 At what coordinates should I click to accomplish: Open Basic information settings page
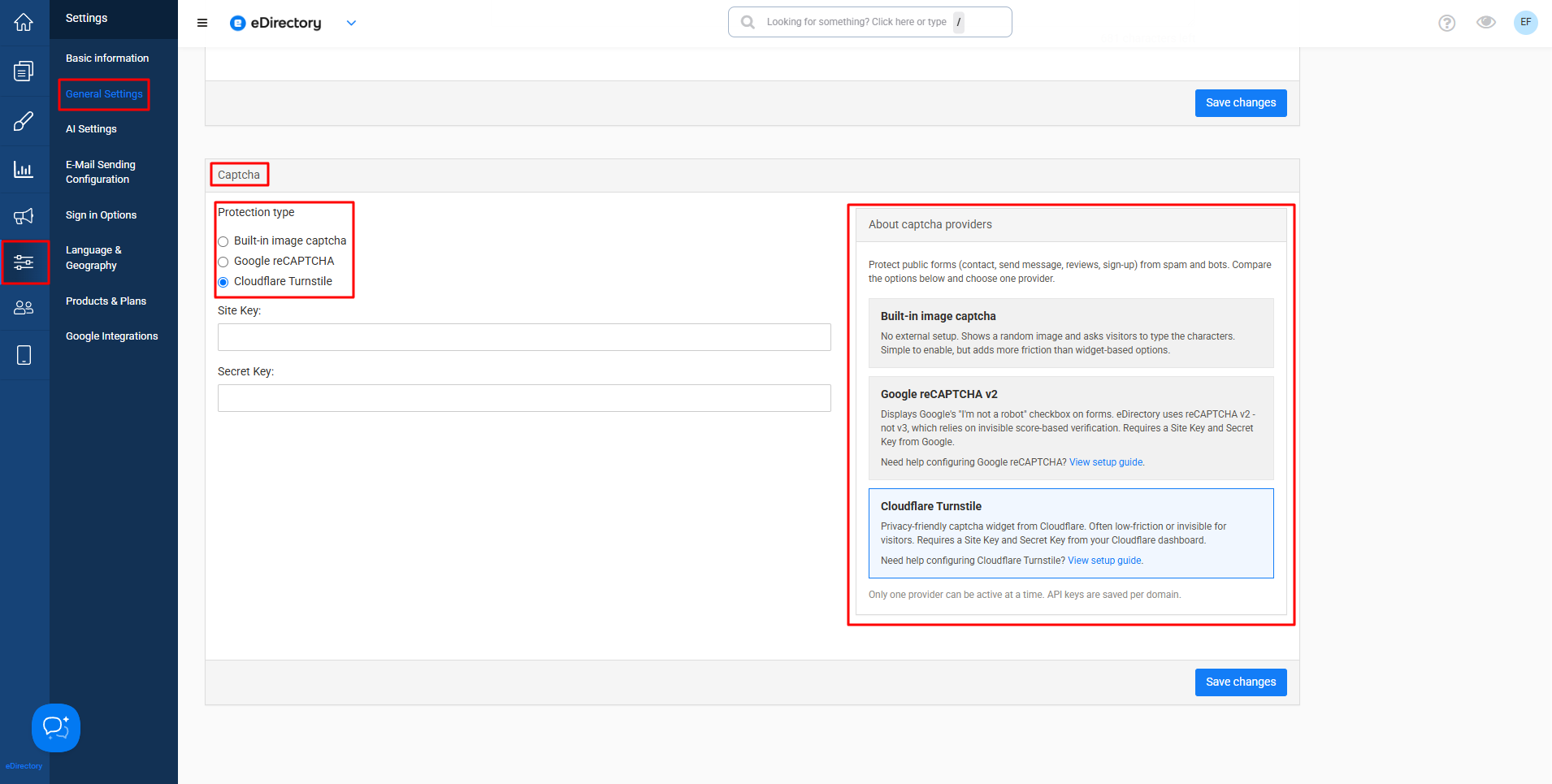(x=107, y=58)
